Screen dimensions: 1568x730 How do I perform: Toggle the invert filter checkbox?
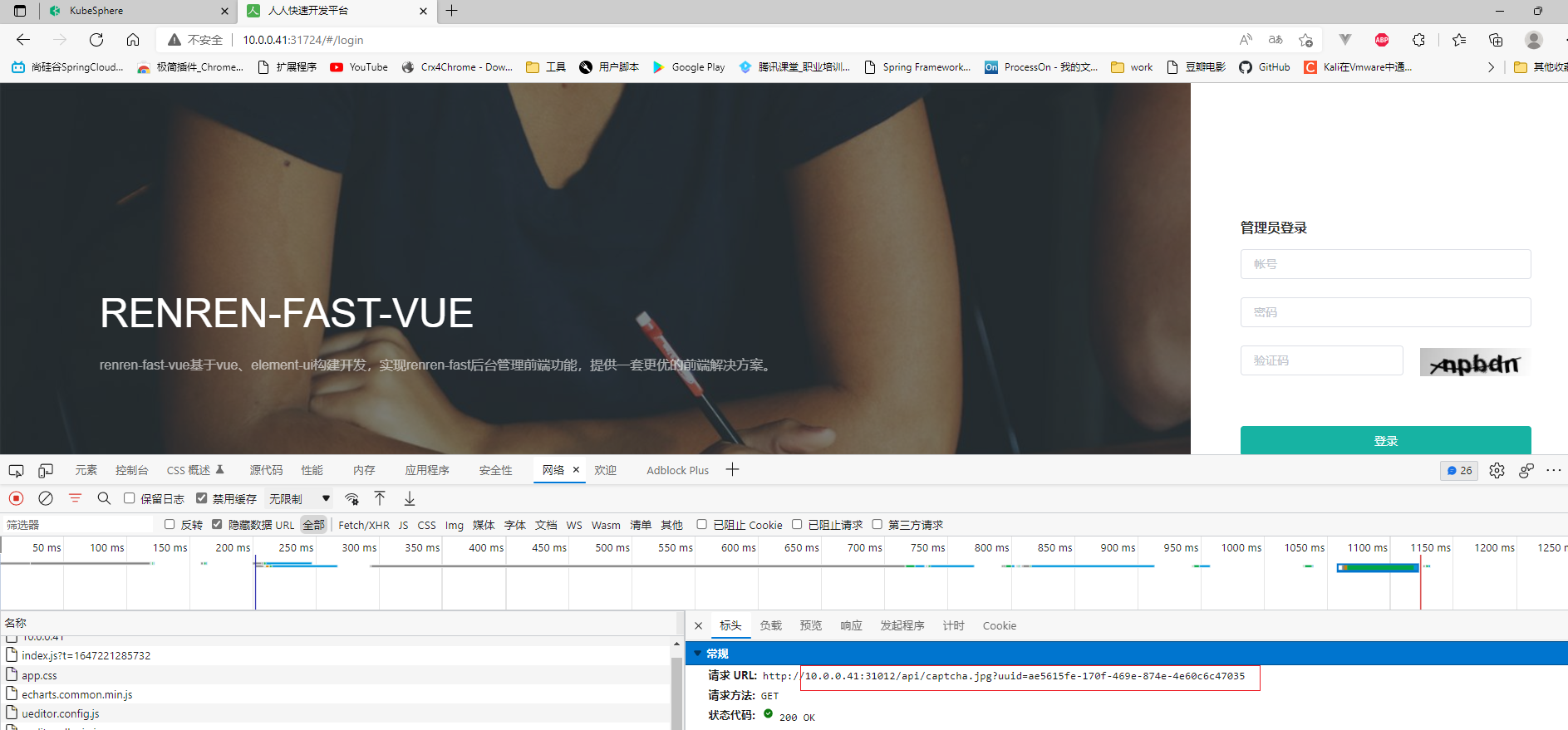coord(170,524)
